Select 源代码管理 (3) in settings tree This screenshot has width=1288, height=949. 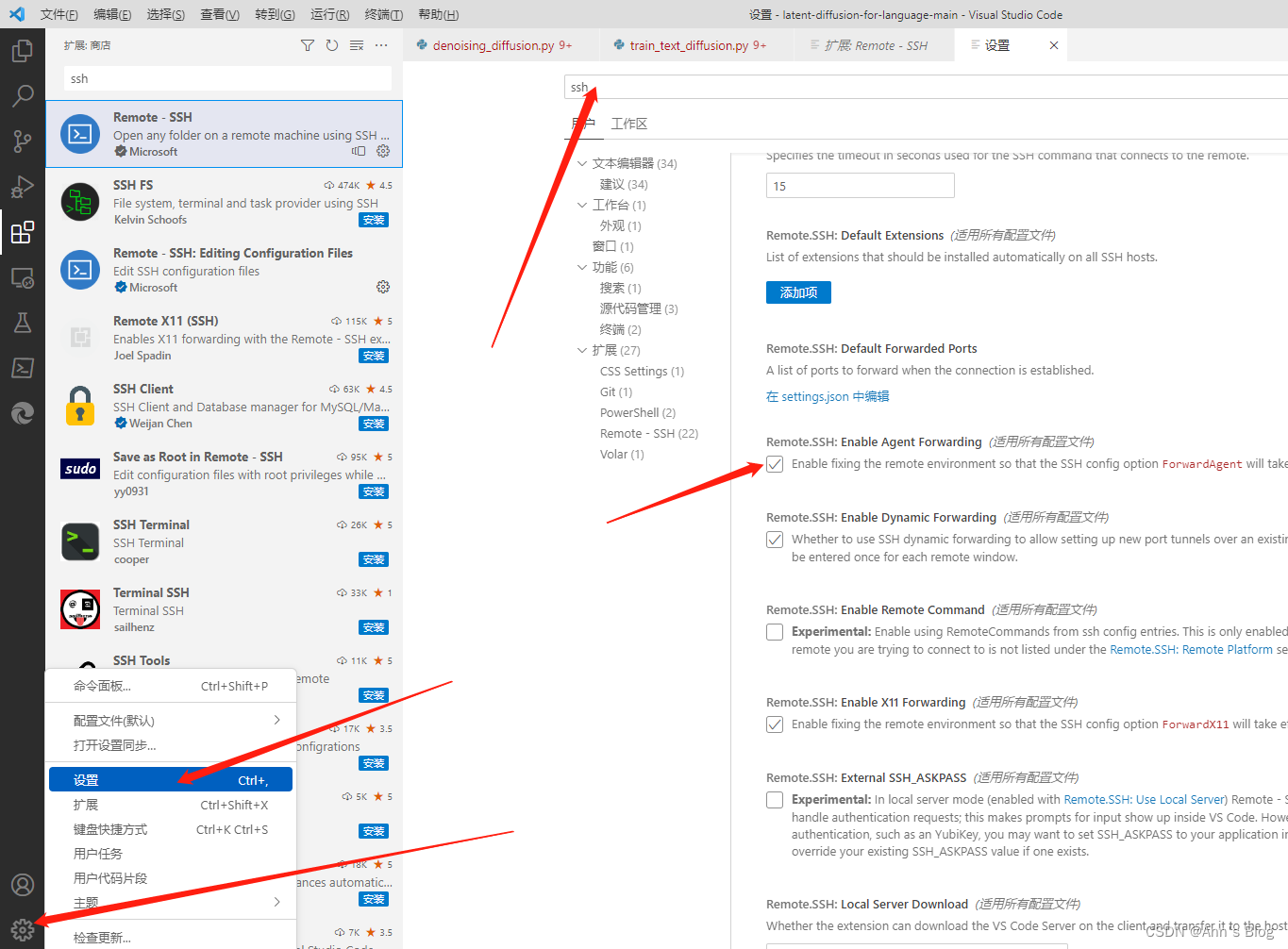[x=639, y=308]
